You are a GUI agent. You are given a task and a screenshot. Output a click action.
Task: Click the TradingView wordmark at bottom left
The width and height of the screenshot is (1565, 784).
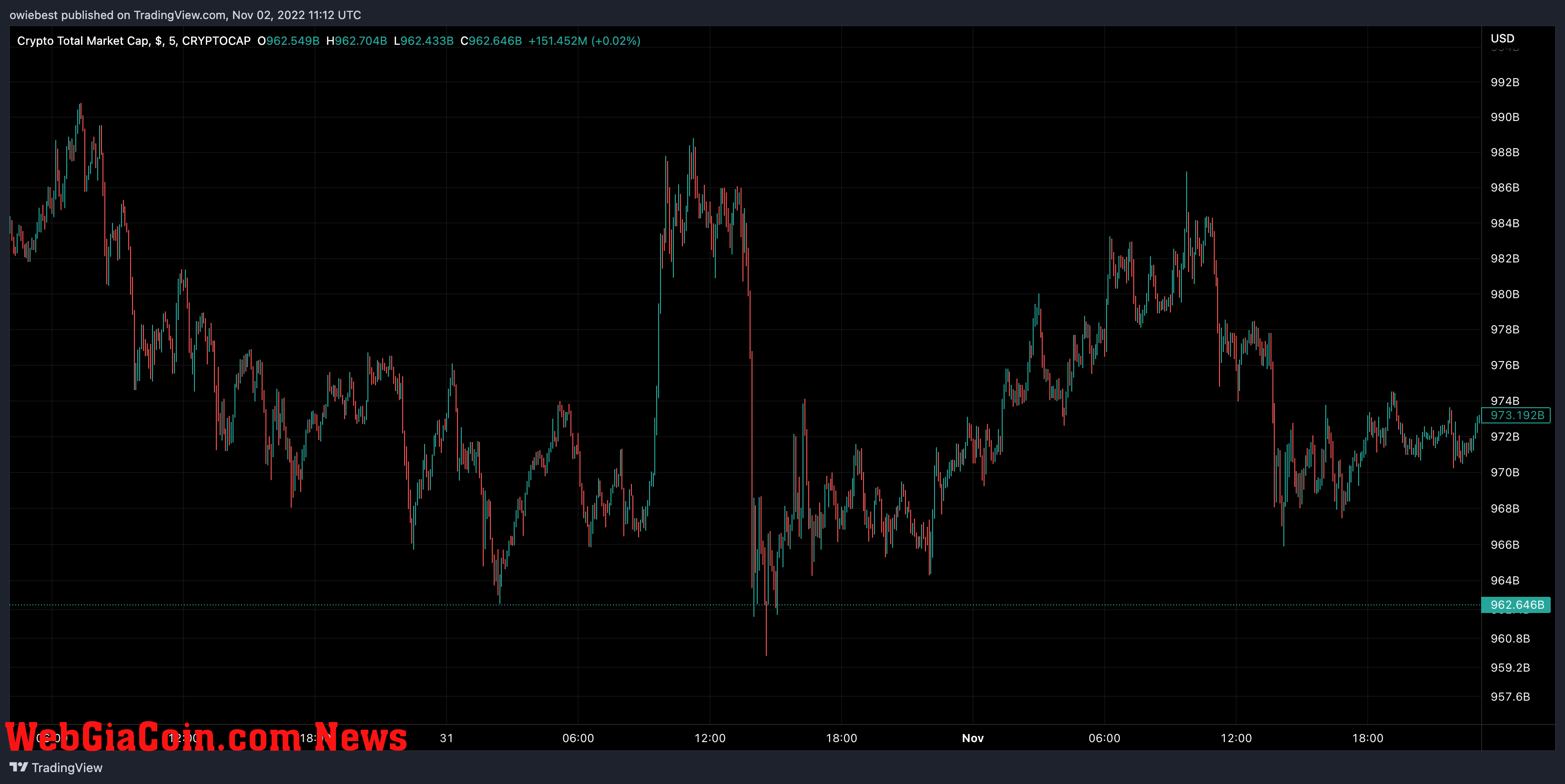[x=67, y=768]
